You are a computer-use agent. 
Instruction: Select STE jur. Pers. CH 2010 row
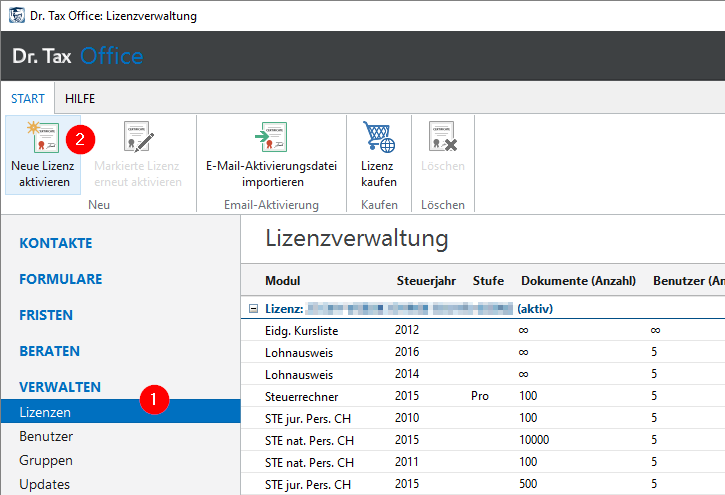tap(483, 418)
